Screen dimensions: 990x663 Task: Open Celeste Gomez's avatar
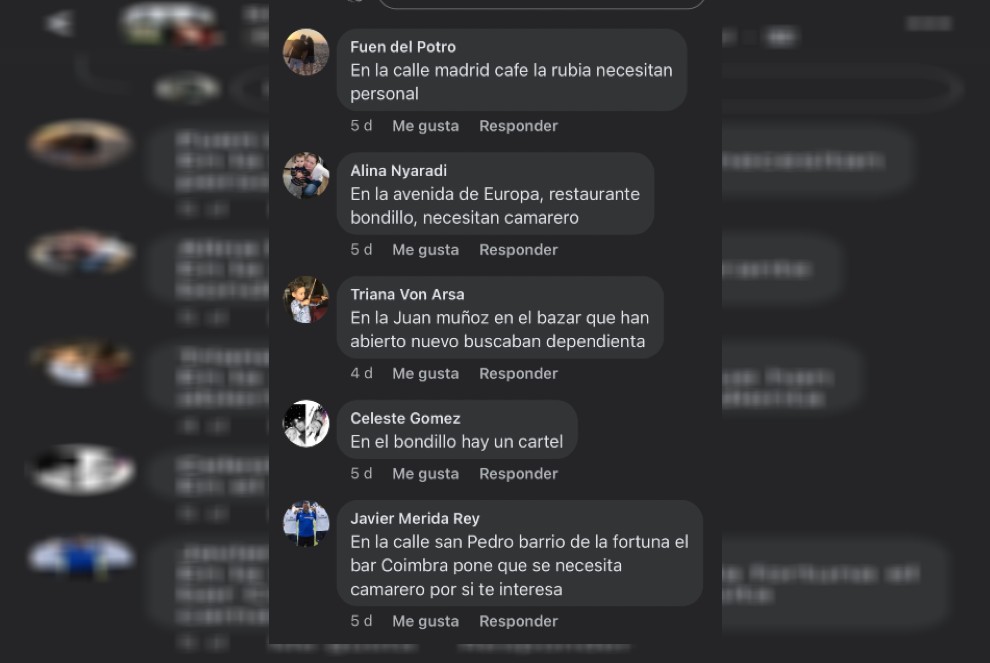[x=306, y=423]
